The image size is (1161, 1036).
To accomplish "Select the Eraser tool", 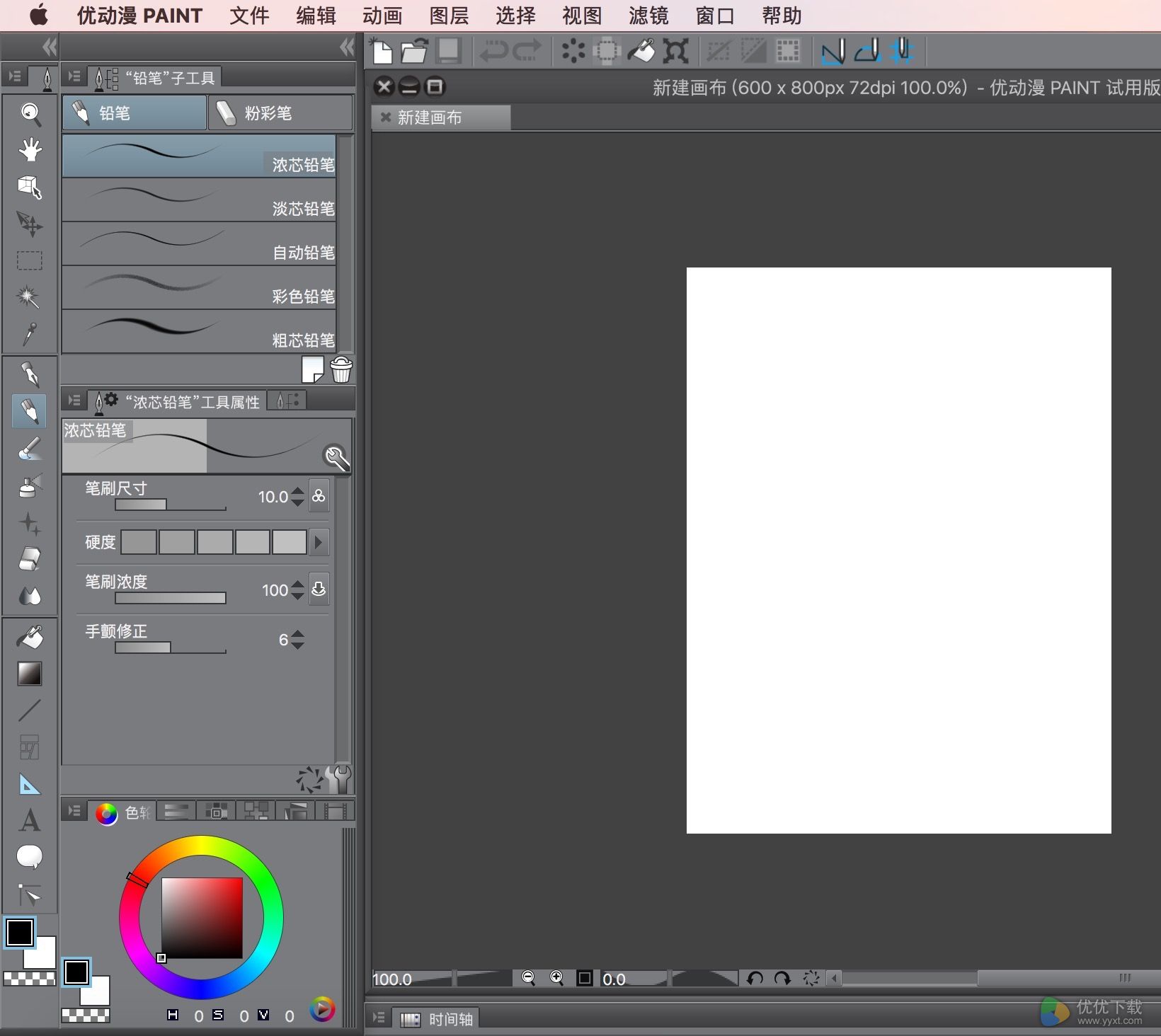I will tap(30, 559).
